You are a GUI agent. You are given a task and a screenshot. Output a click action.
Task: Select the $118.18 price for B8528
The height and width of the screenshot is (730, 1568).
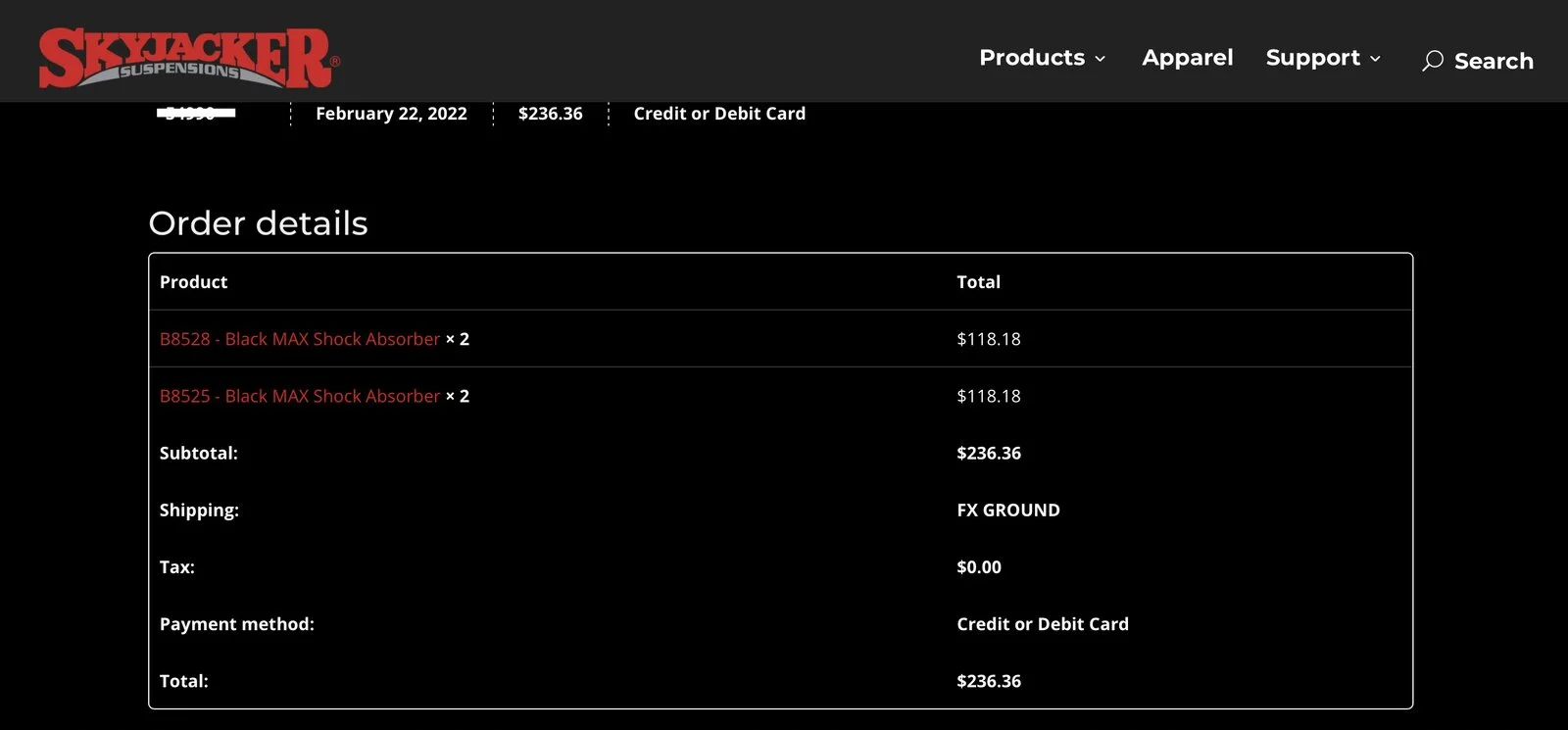click(x=989, y=339)
